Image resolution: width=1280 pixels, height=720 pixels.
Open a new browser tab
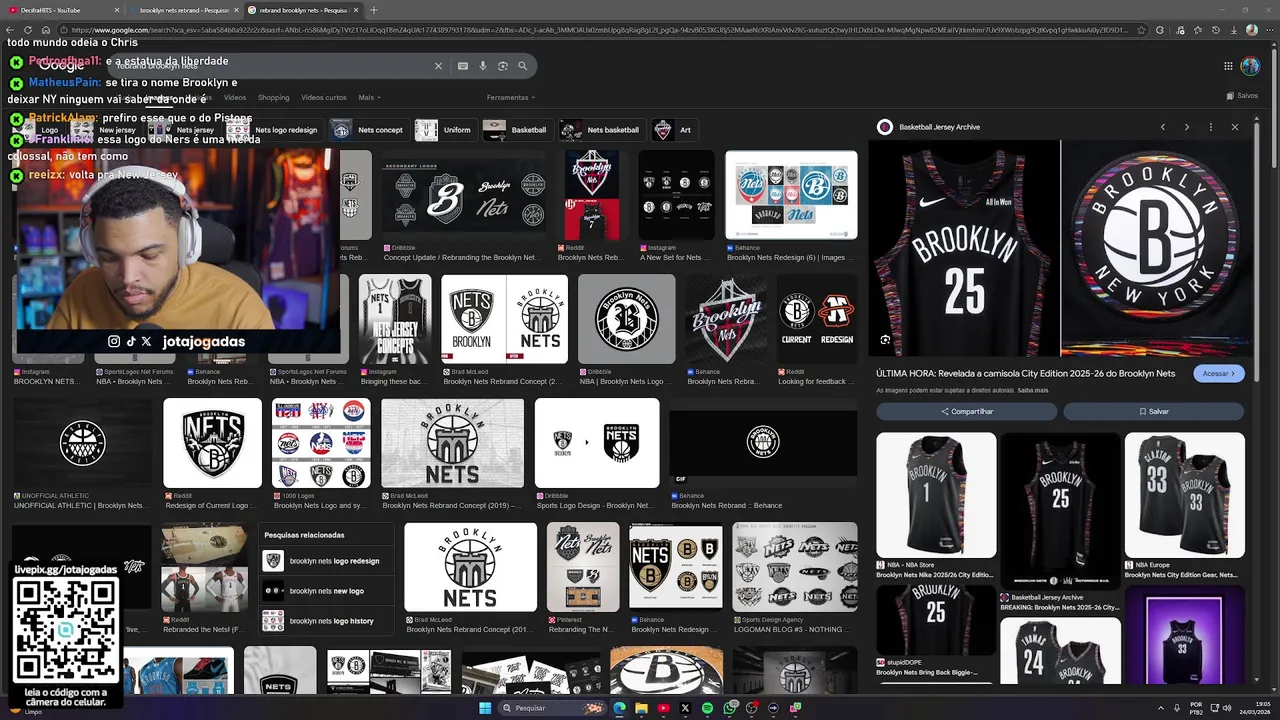click(x=374, y=10)
